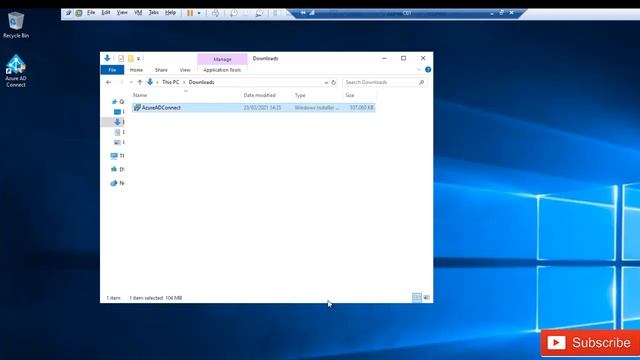The image size is (640, 360).
Task: Click the Quick access star icon in sidebar
Action: point(114,101)
